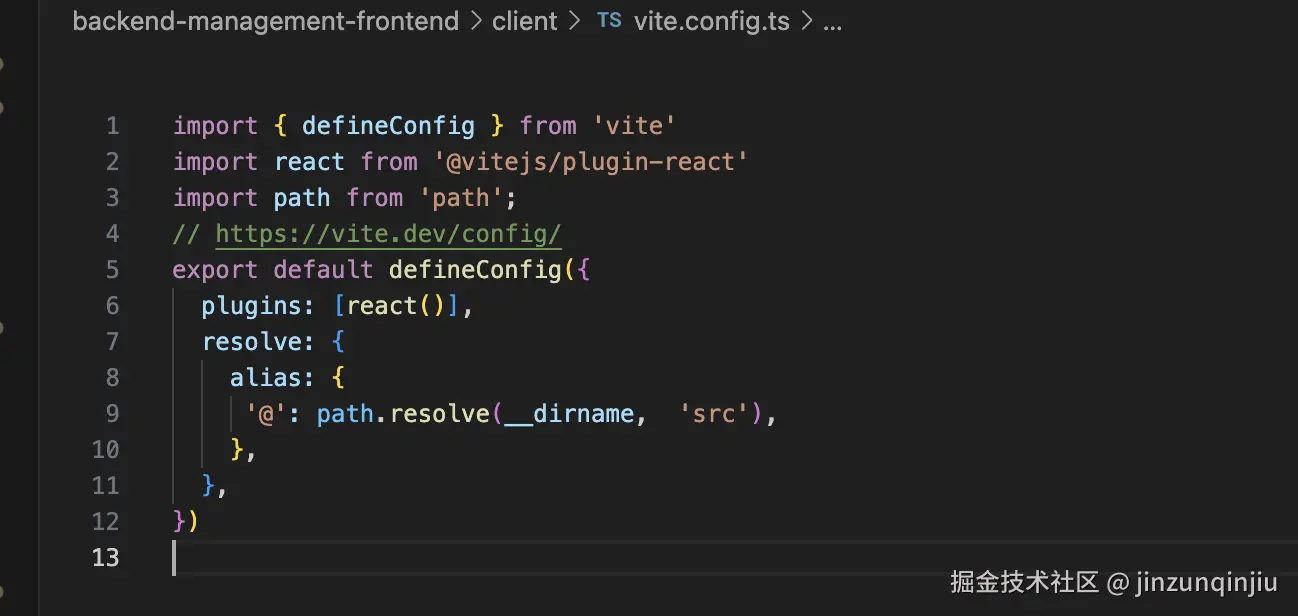Click the resolve property key on line 7
1298x616 pixels.
[x=251, y=342]
